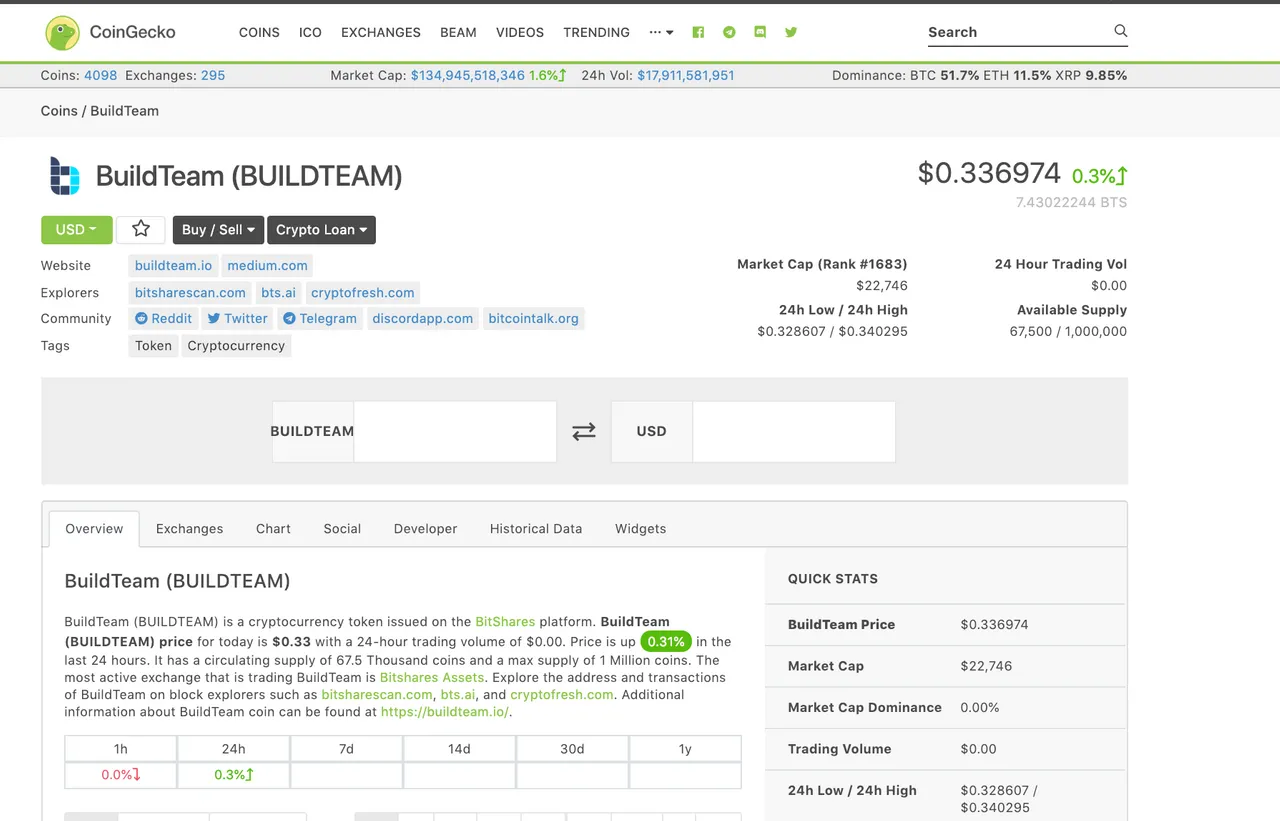Click the Token tag
This screenshot has height=821, width=1280.
pos(153,345)
